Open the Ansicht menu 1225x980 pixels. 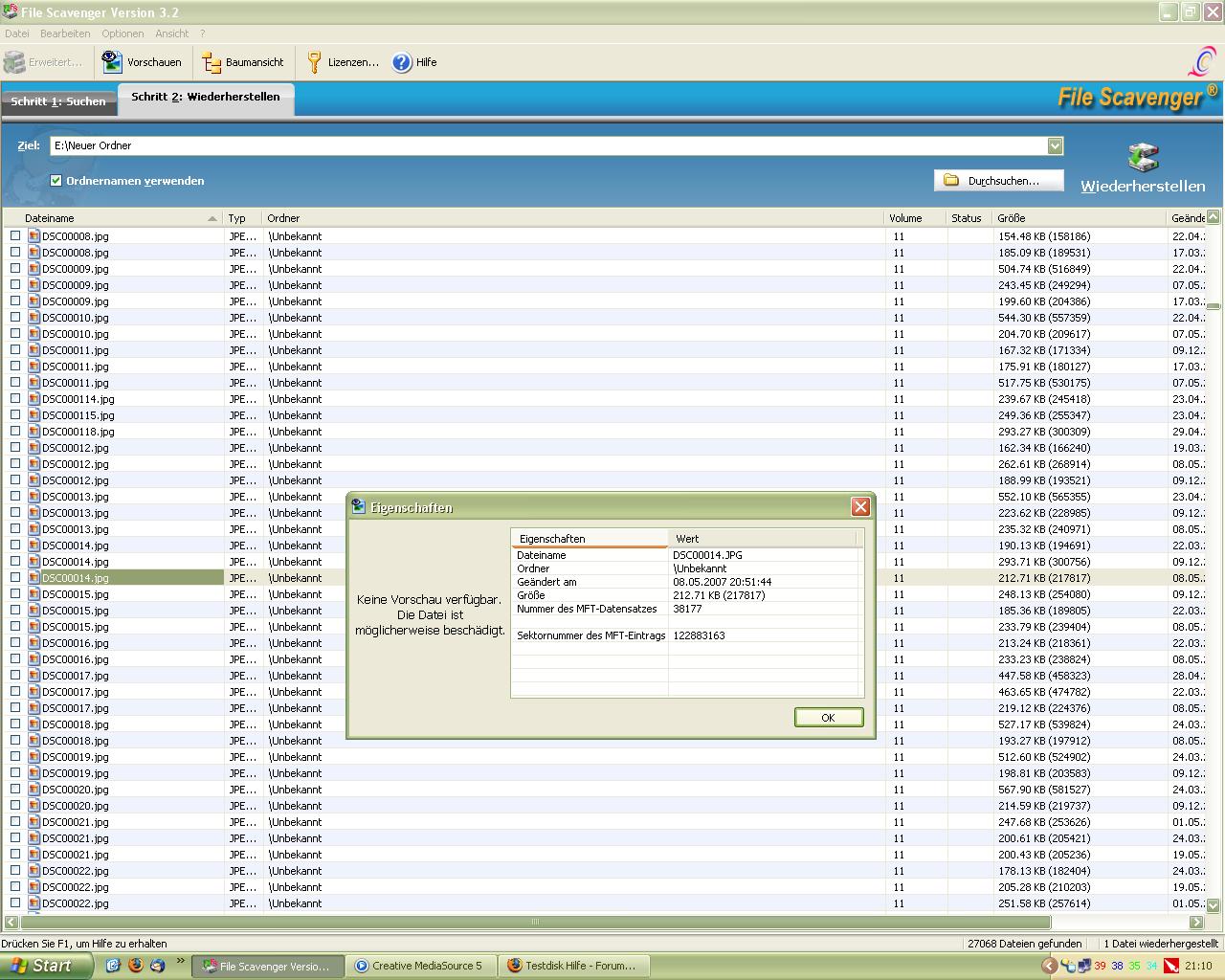tap(172, 33)
